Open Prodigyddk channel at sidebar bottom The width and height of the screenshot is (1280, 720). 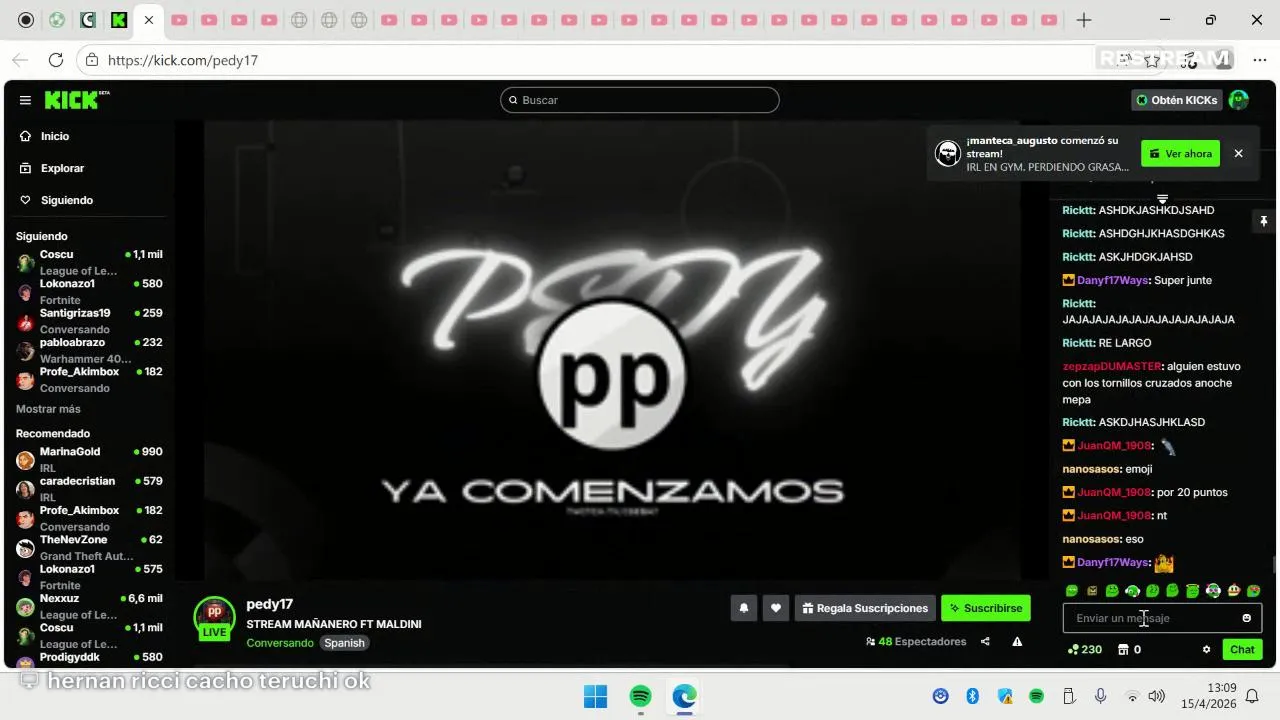tap(89, 659)
